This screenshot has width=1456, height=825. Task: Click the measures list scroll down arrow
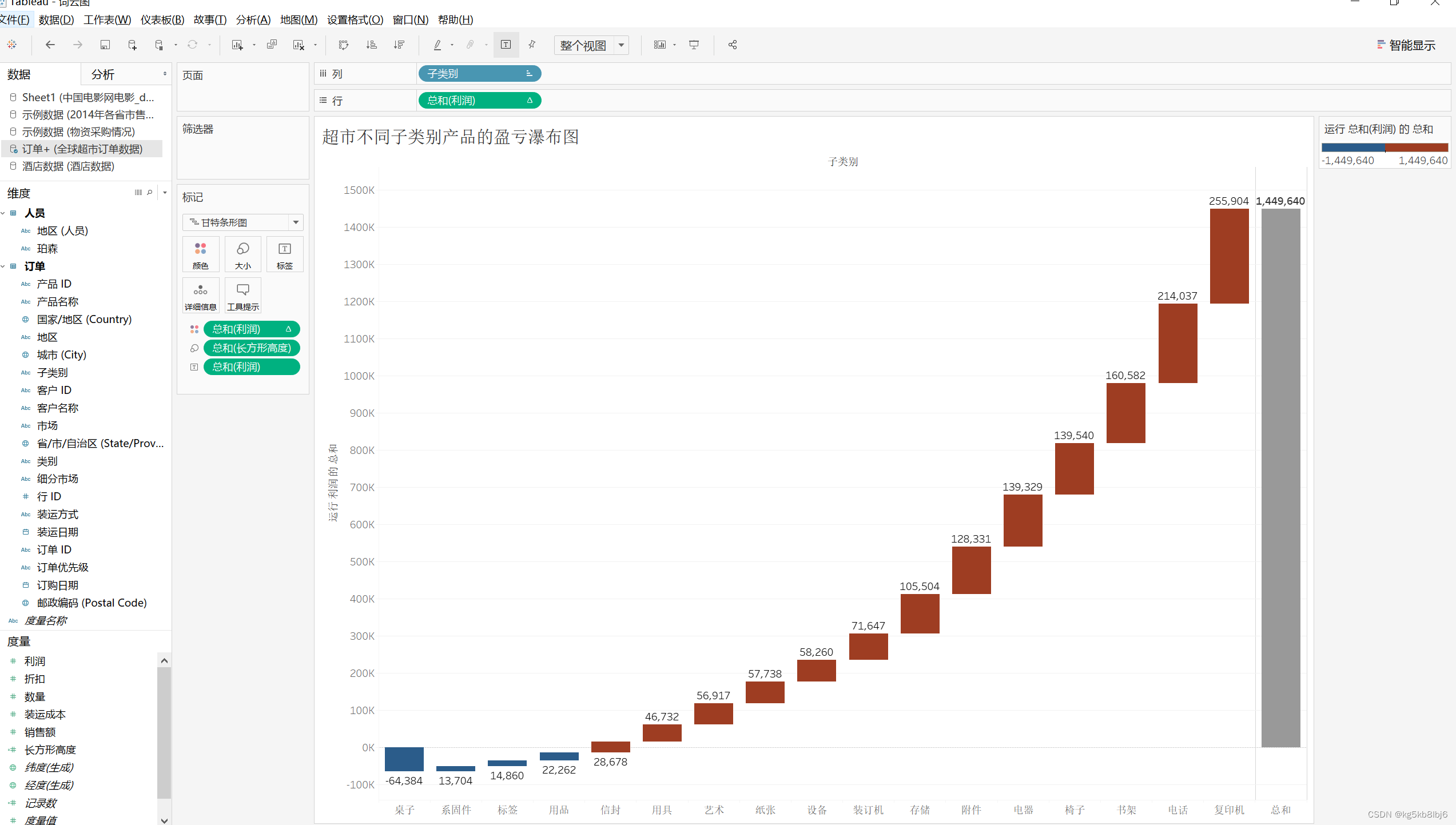click(164, 820)
